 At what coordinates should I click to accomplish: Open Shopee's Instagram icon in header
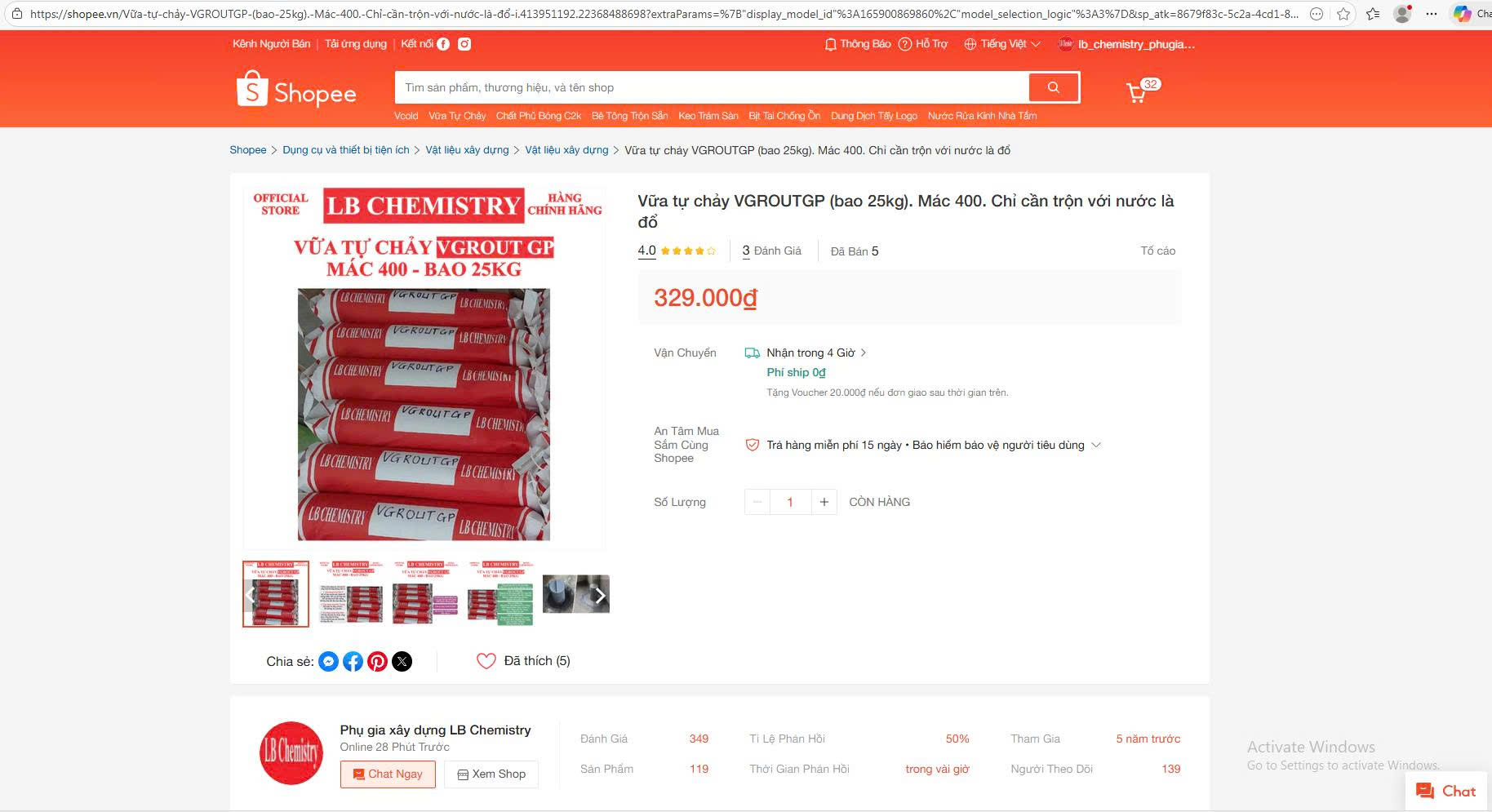[464, 44]
